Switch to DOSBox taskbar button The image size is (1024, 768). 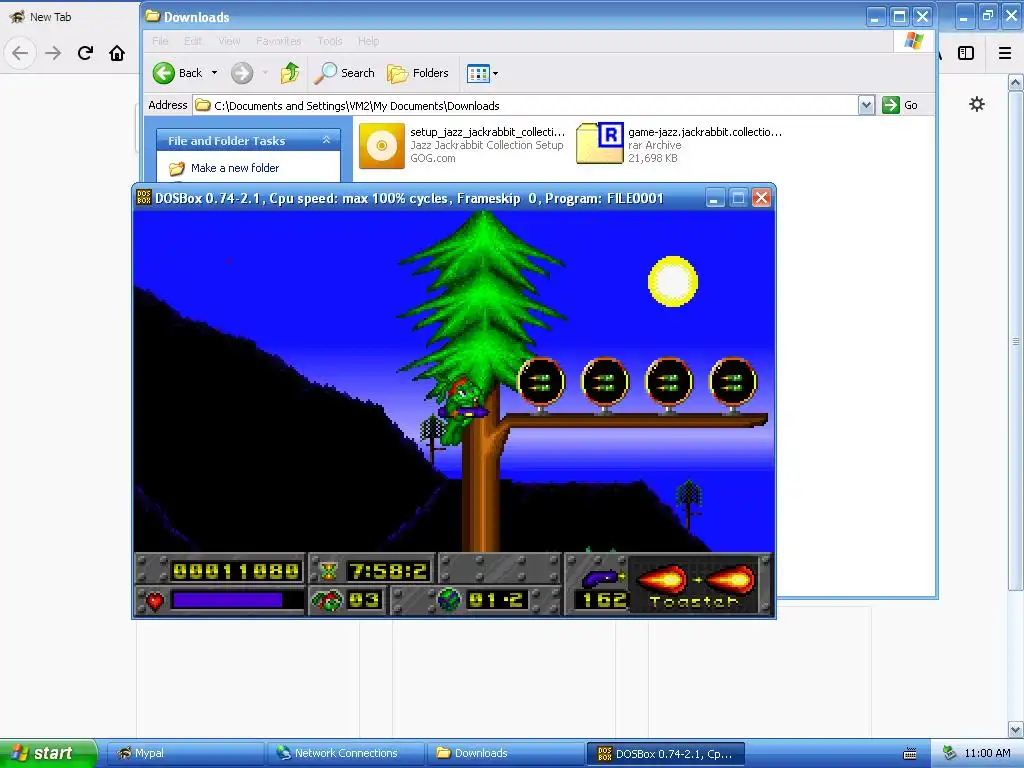pyautogui.click(x=666, y=754)
